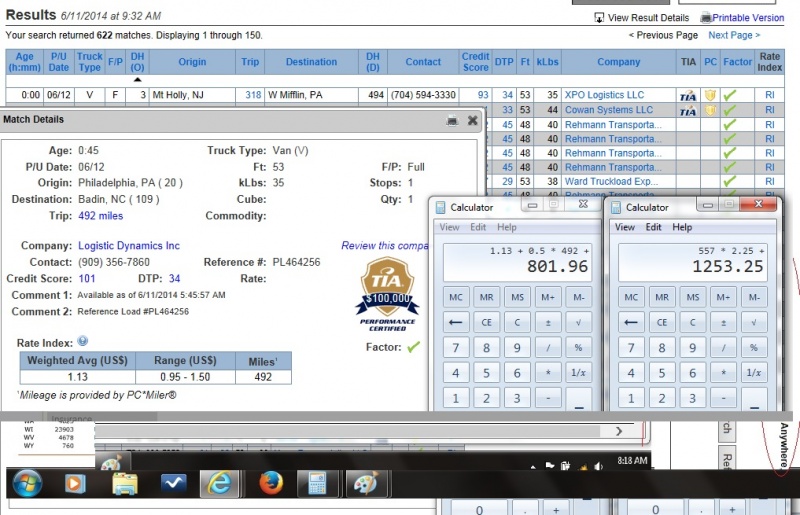This screenshot has height=515, width=800.
Task: Open the Rate Index help icon
Action: tap(83, 341)
